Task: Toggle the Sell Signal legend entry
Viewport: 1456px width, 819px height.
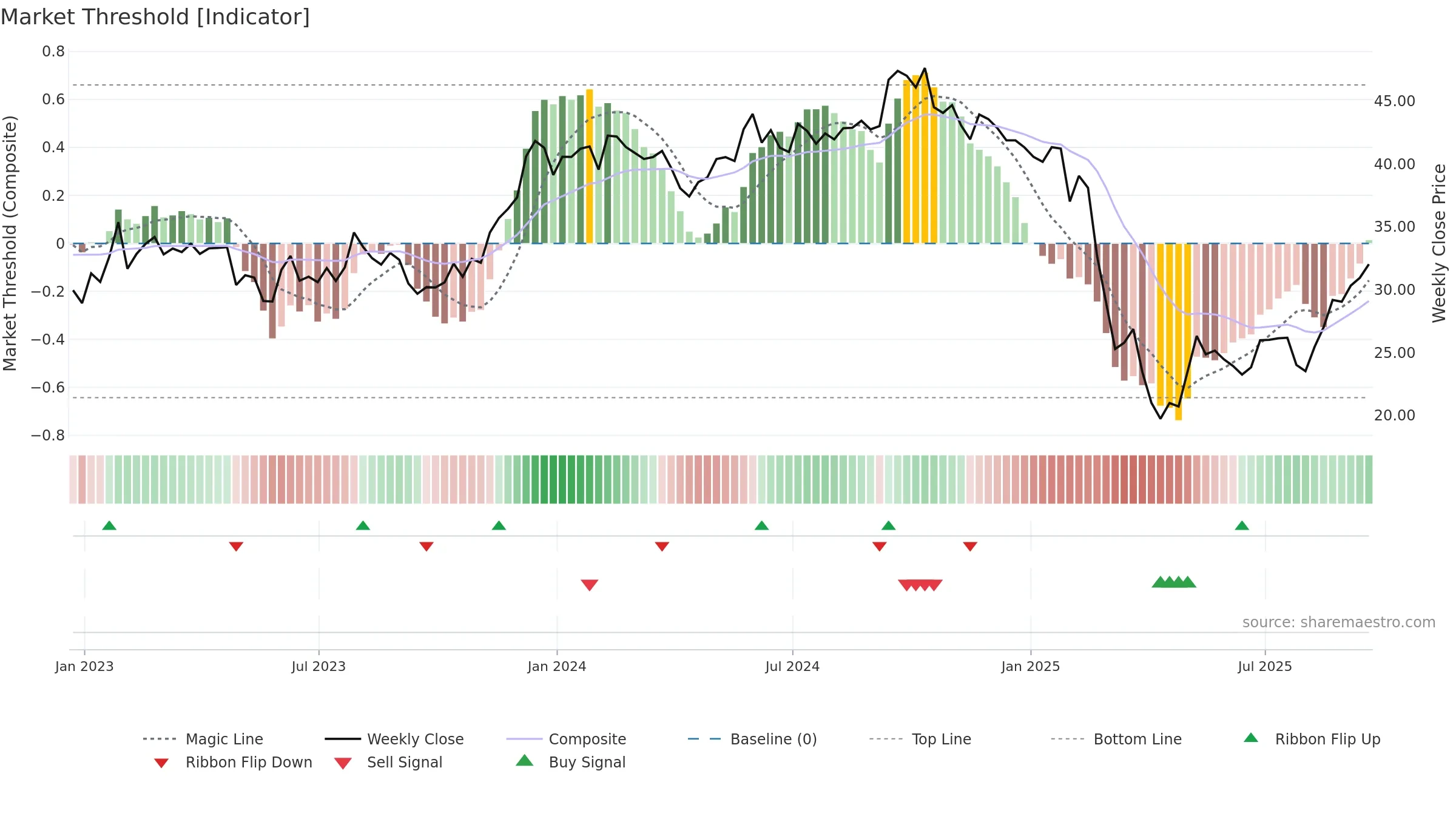Action: [x=388, y=762]
